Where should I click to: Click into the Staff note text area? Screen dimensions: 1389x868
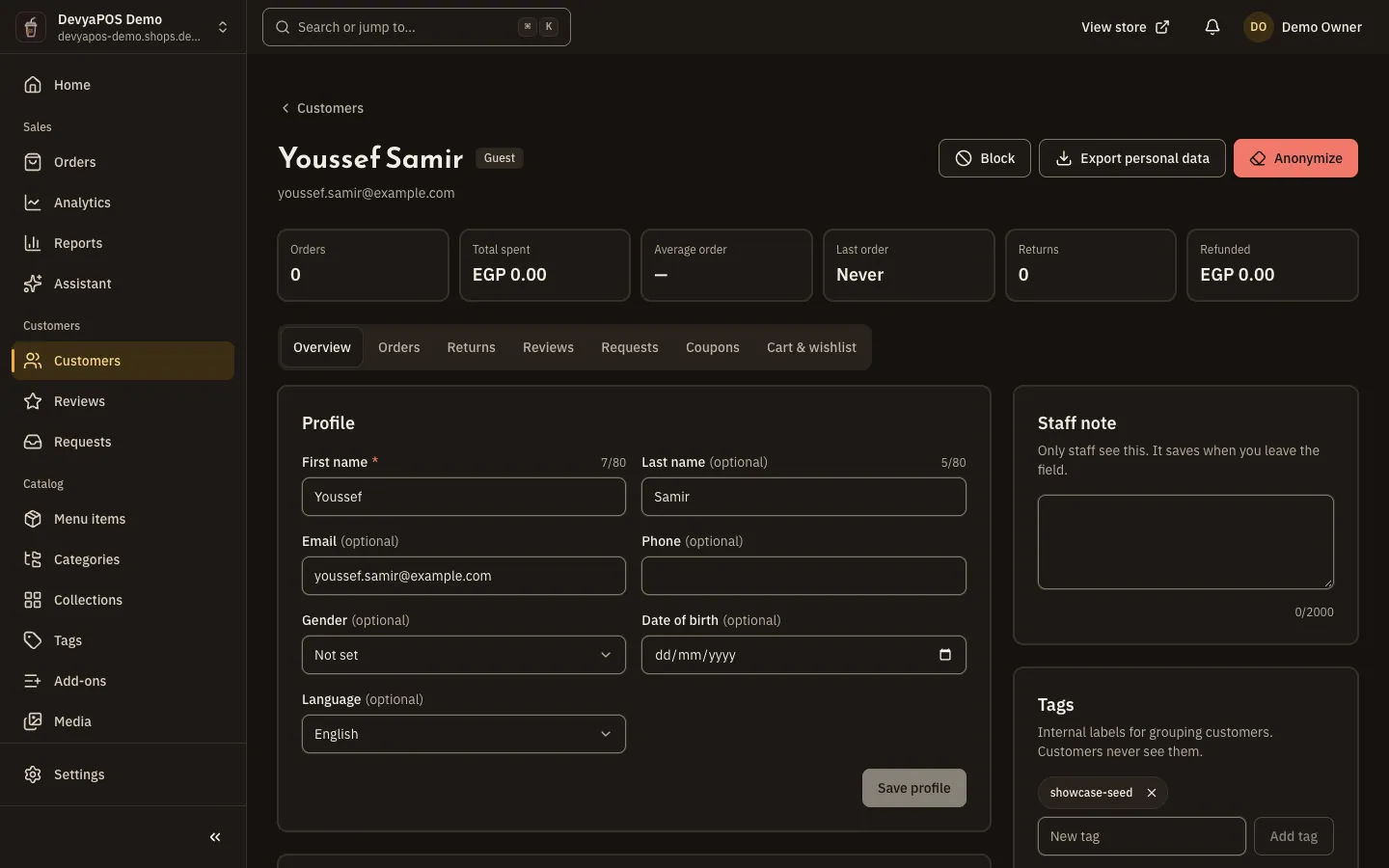point(1185,542)
